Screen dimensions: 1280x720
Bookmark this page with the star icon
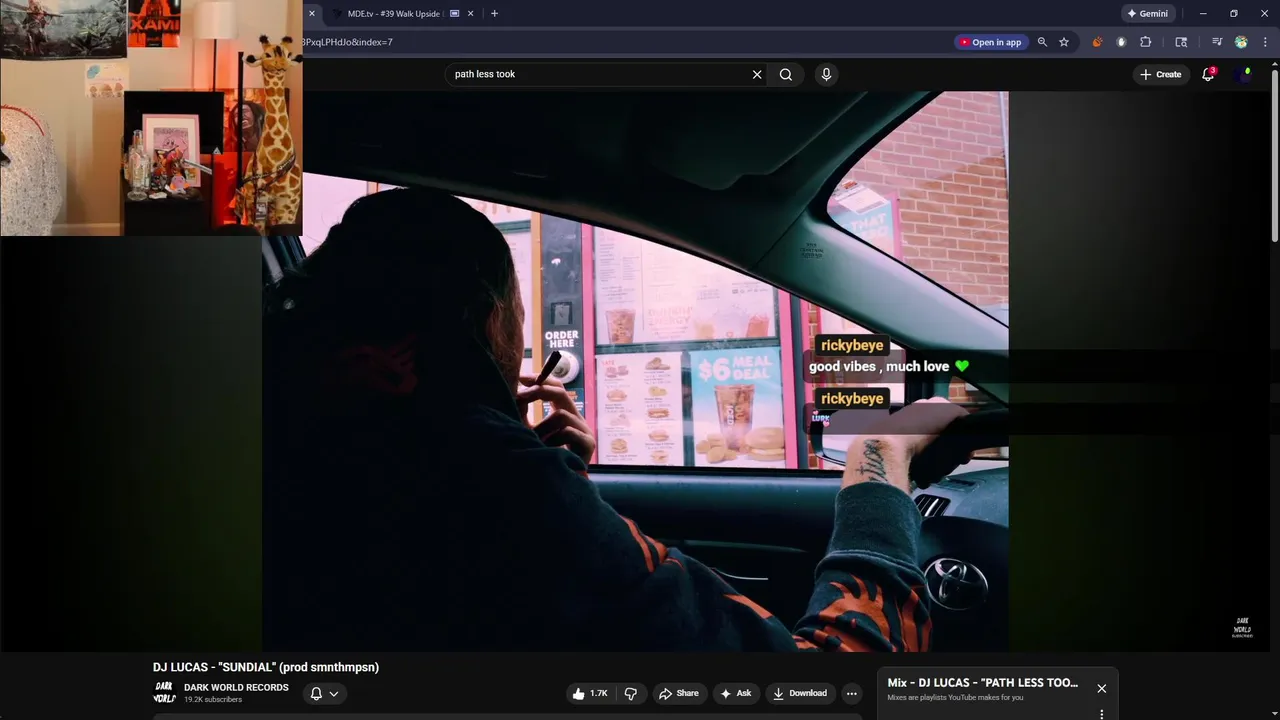[1064, 42]
